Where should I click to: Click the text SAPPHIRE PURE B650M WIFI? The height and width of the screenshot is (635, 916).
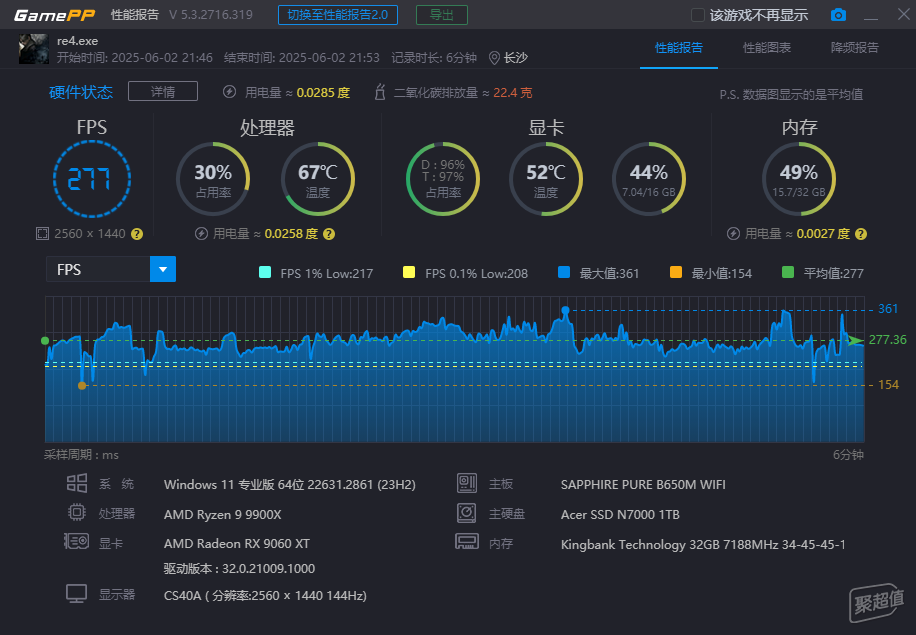(643, 485)
